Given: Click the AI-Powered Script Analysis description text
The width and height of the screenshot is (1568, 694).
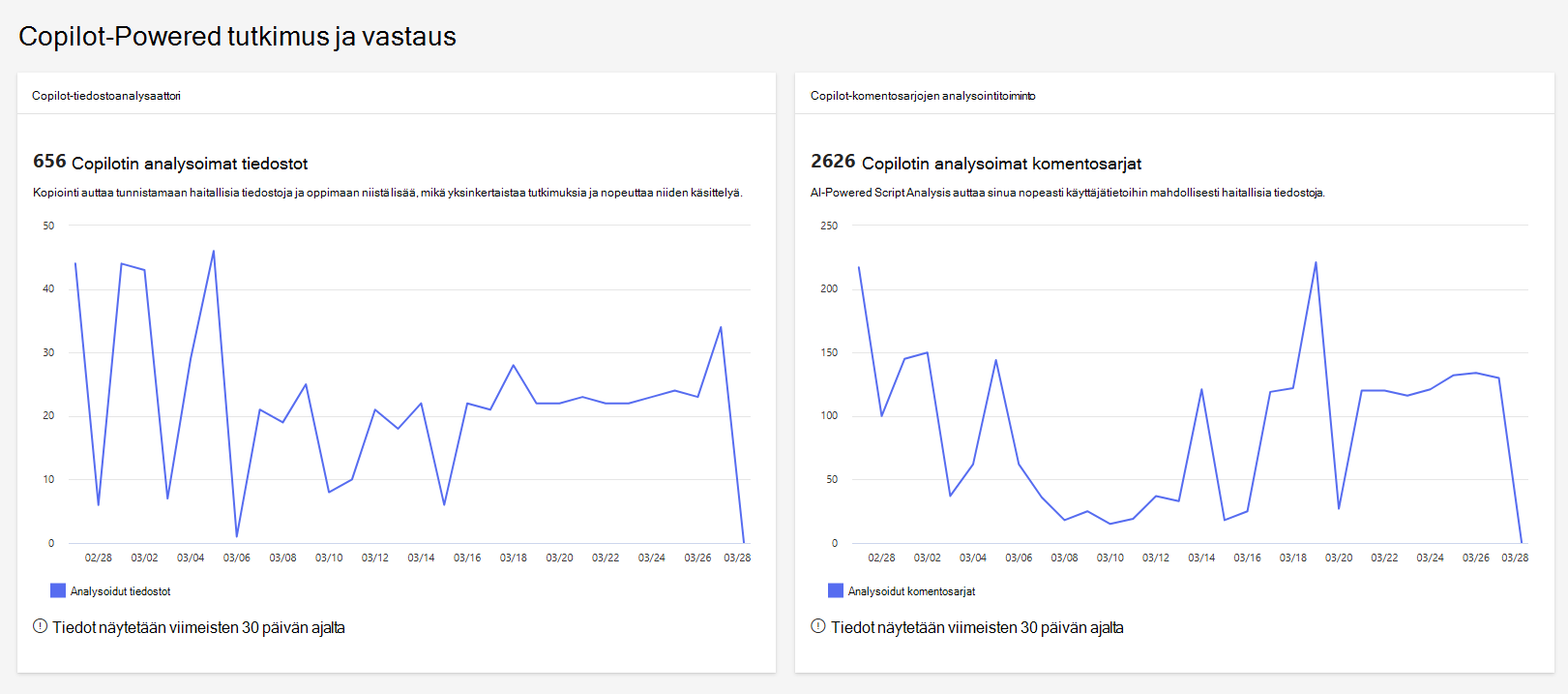Looking at the screenshot, I should click(x=1068, y=193).
